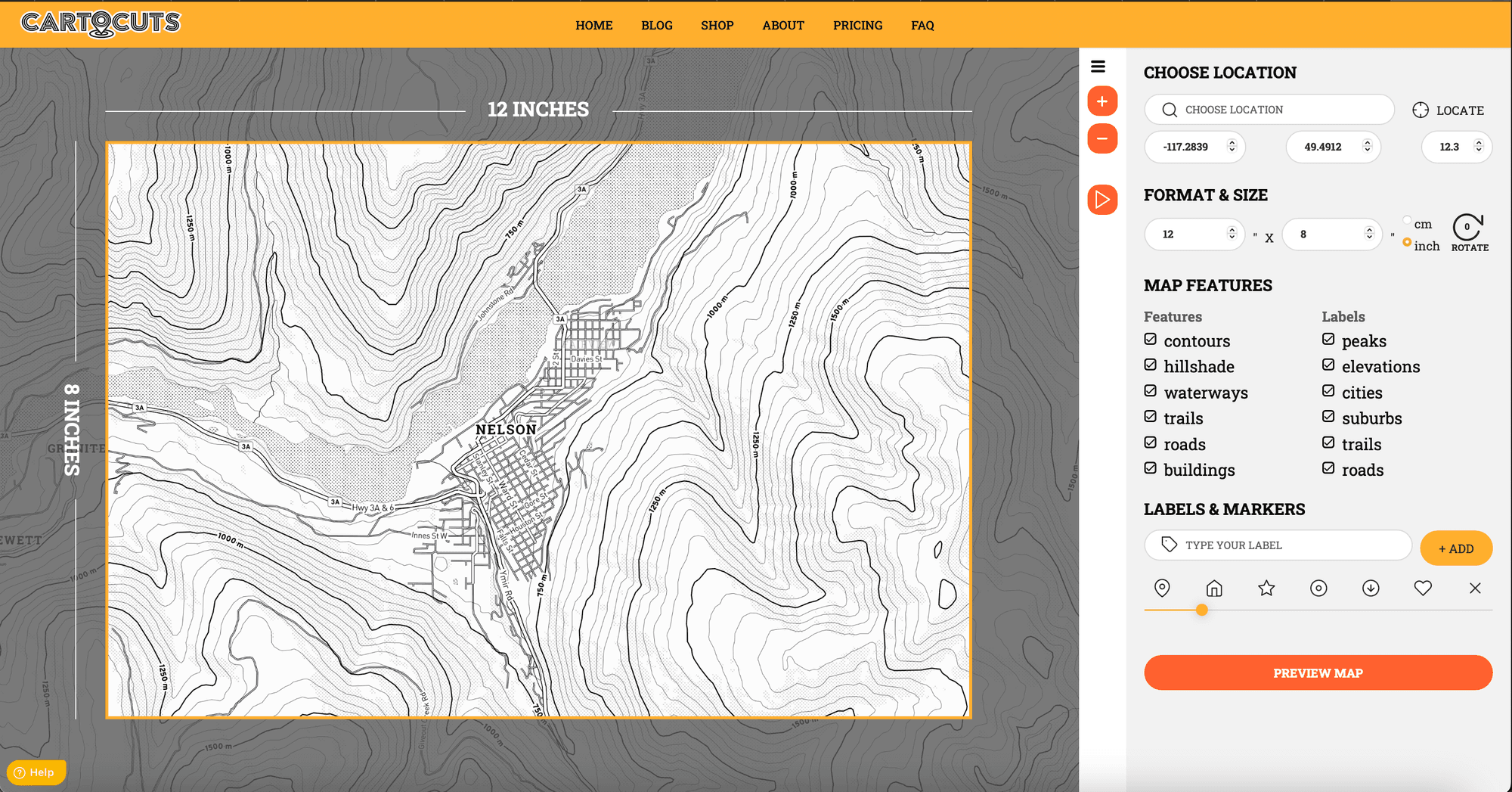Screen dimensions: 1512x792
Task: Disable the peaks labels checkbox
Action: (1328, 340)
